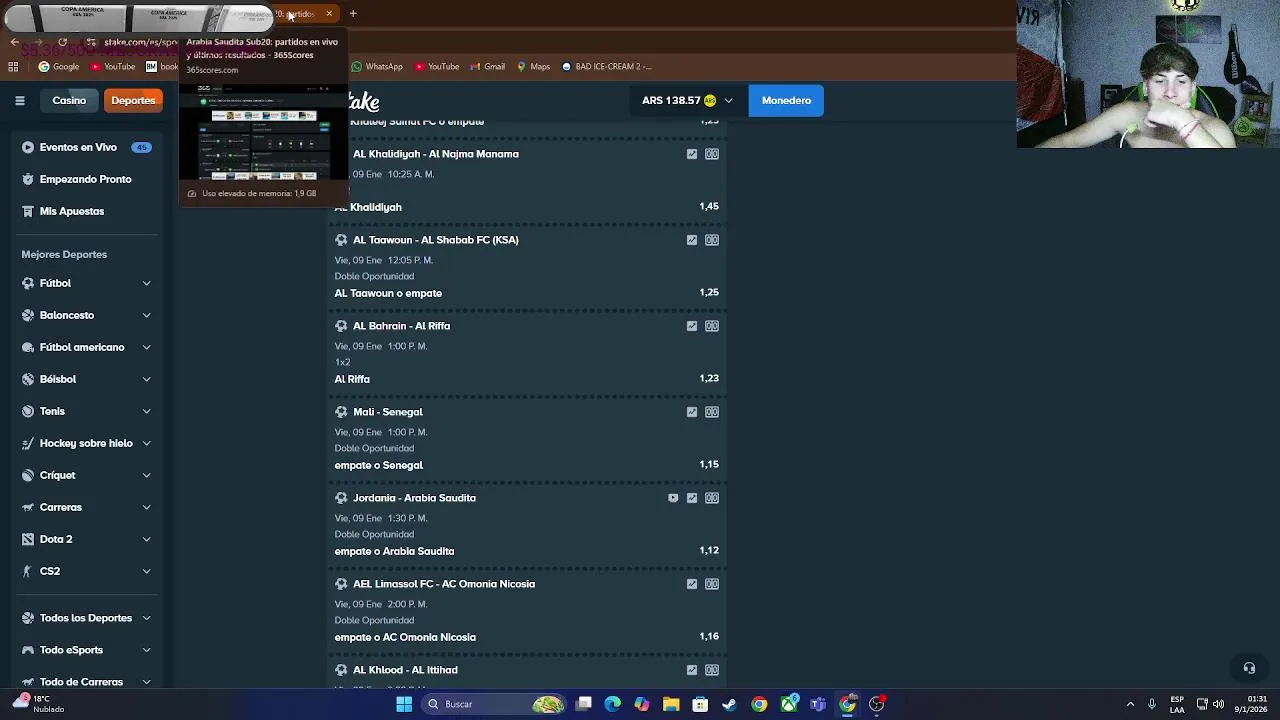The height and width of the screenshot is (720, 1280).
Task: Open stats grid icon for AL Bahrain - Al Riffa
Action: 712,326
